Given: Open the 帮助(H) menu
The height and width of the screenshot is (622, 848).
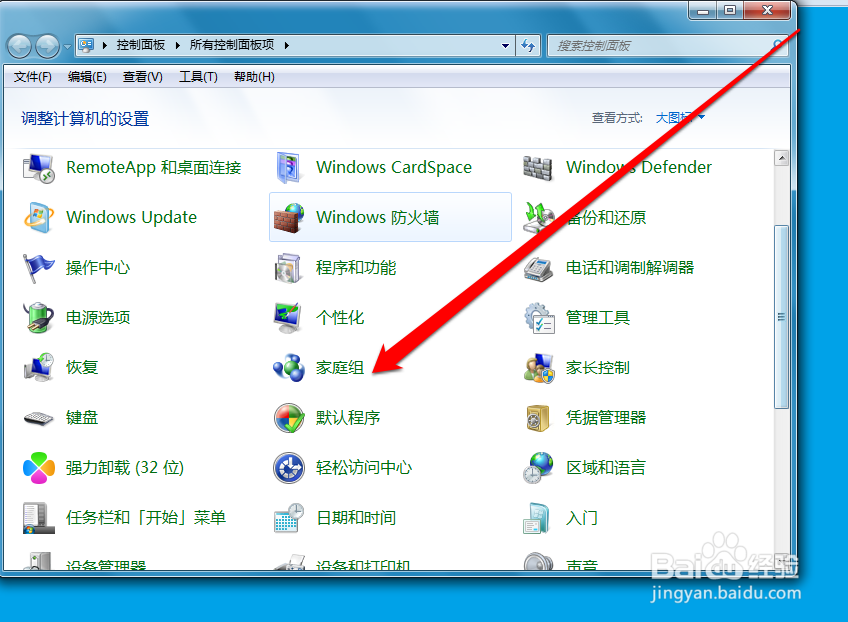Looking at the screenshot, I should tap(254, 77).
